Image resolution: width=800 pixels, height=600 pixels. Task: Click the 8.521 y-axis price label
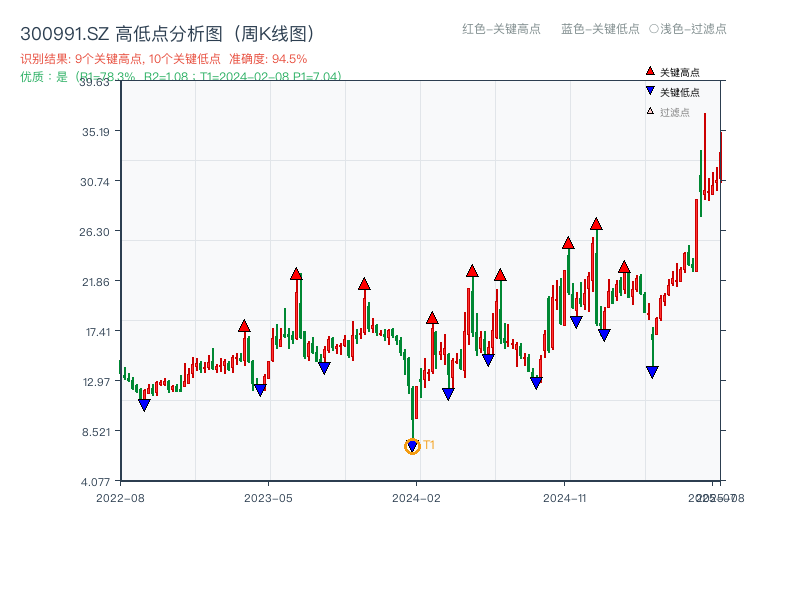[x=96, y=432]
